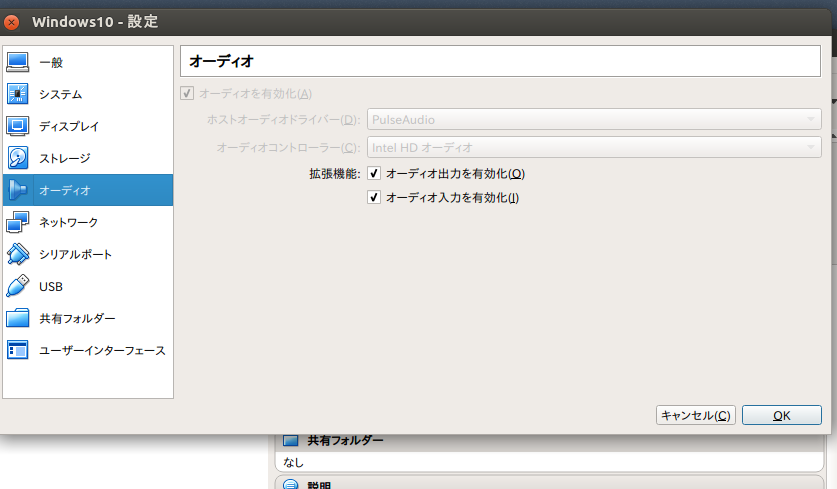Go to ストレージ settings
Viewport: 837px width, 489px height.
[88, 158]
